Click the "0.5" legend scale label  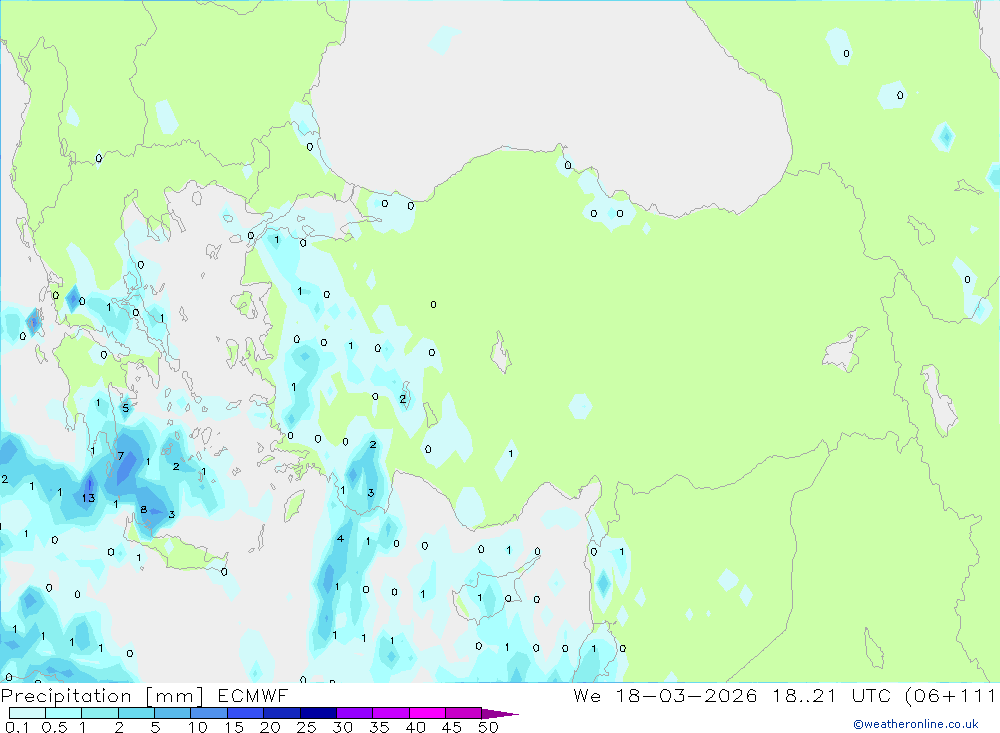(x=54, y=727)
